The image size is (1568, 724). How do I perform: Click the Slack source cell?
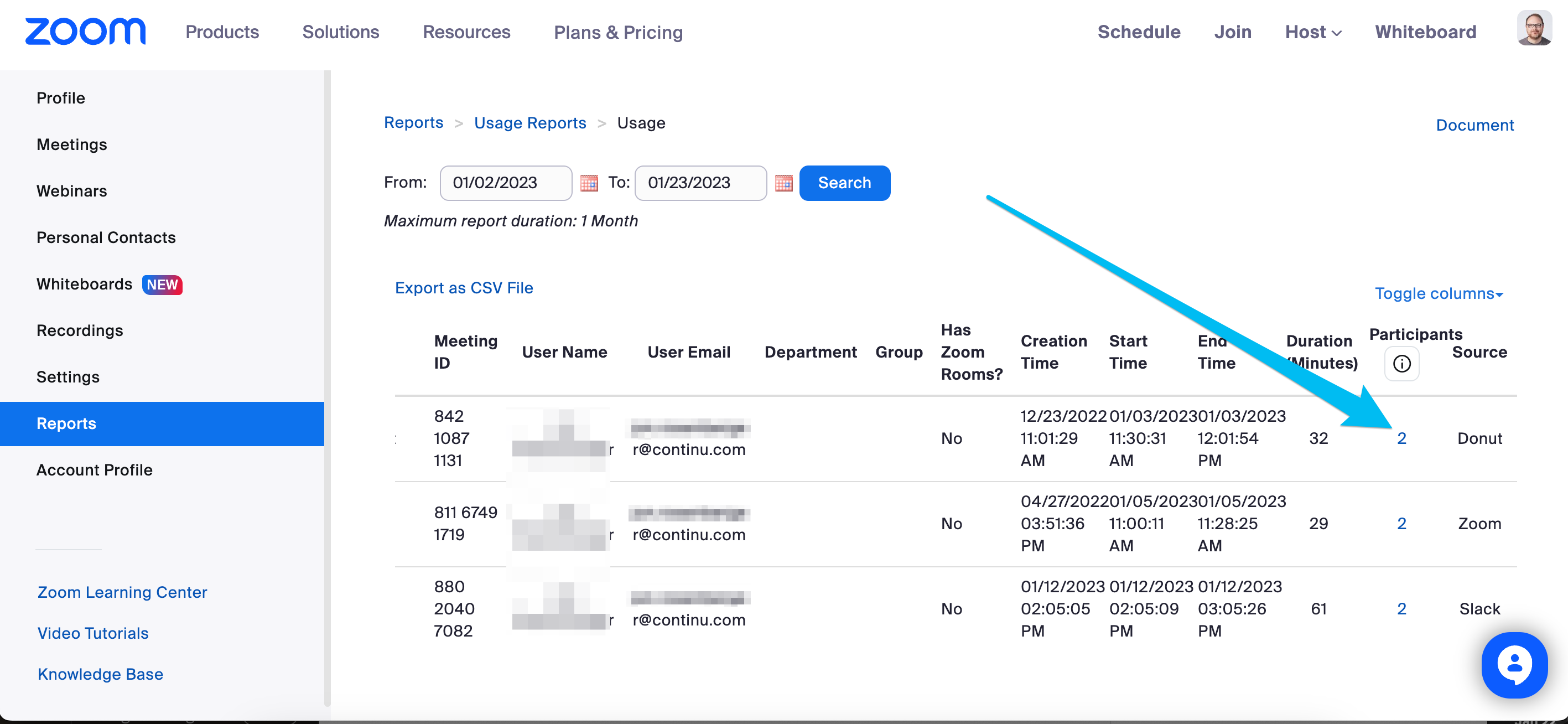[1479, 609]
